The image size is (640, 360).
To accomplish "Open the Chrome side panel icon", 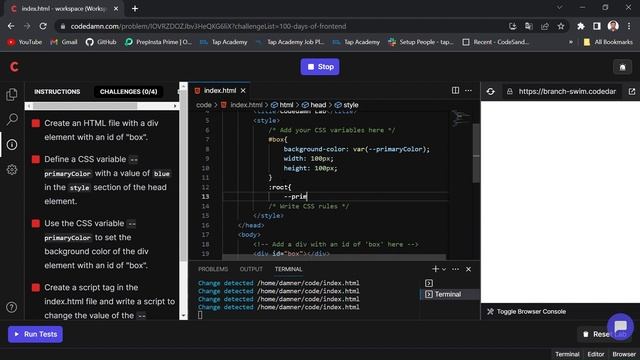I will (x=597, y=26).
